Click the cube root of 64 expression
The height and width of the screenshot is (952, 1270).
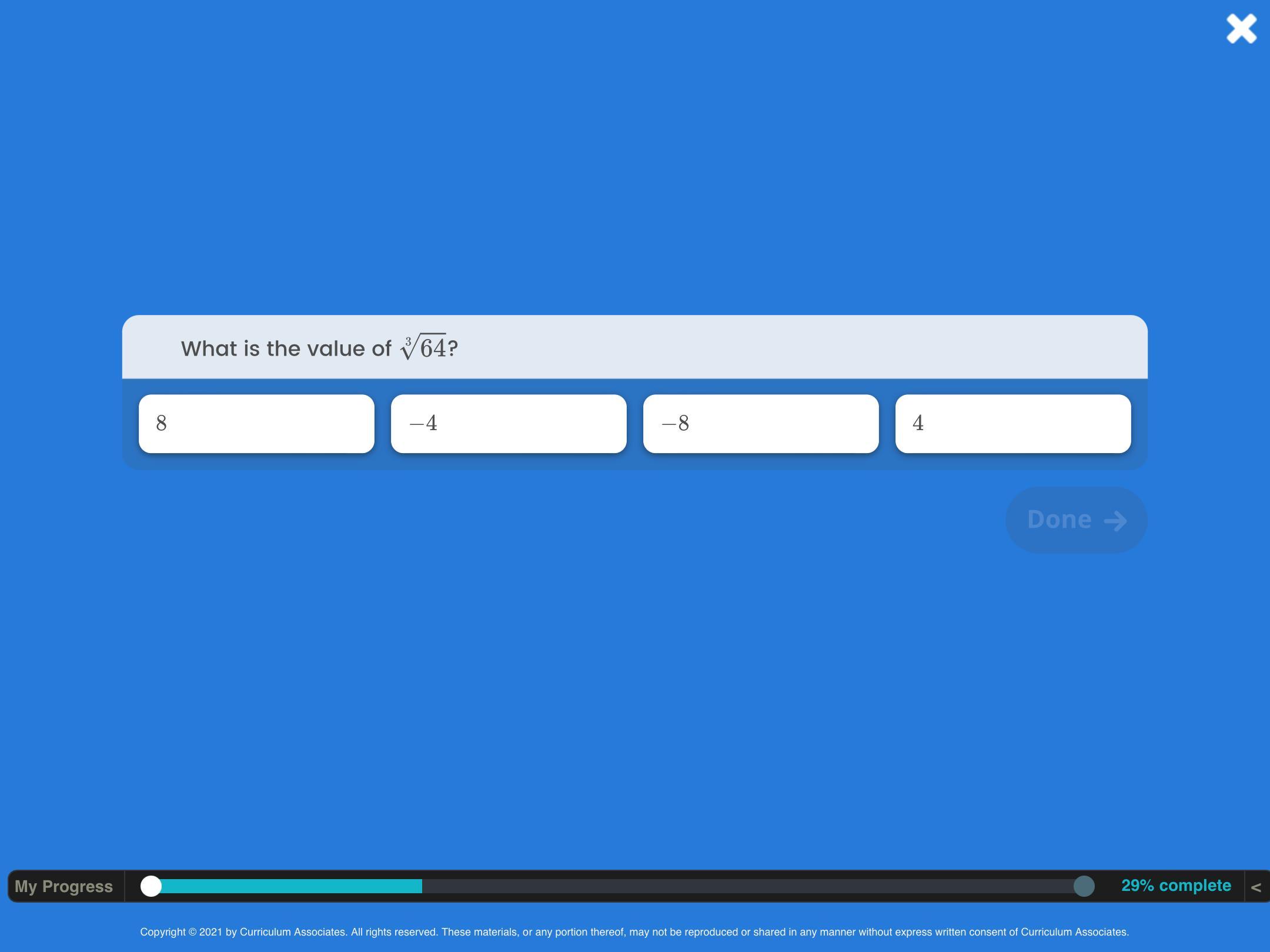pyautogui.click(x=423, y=347)
